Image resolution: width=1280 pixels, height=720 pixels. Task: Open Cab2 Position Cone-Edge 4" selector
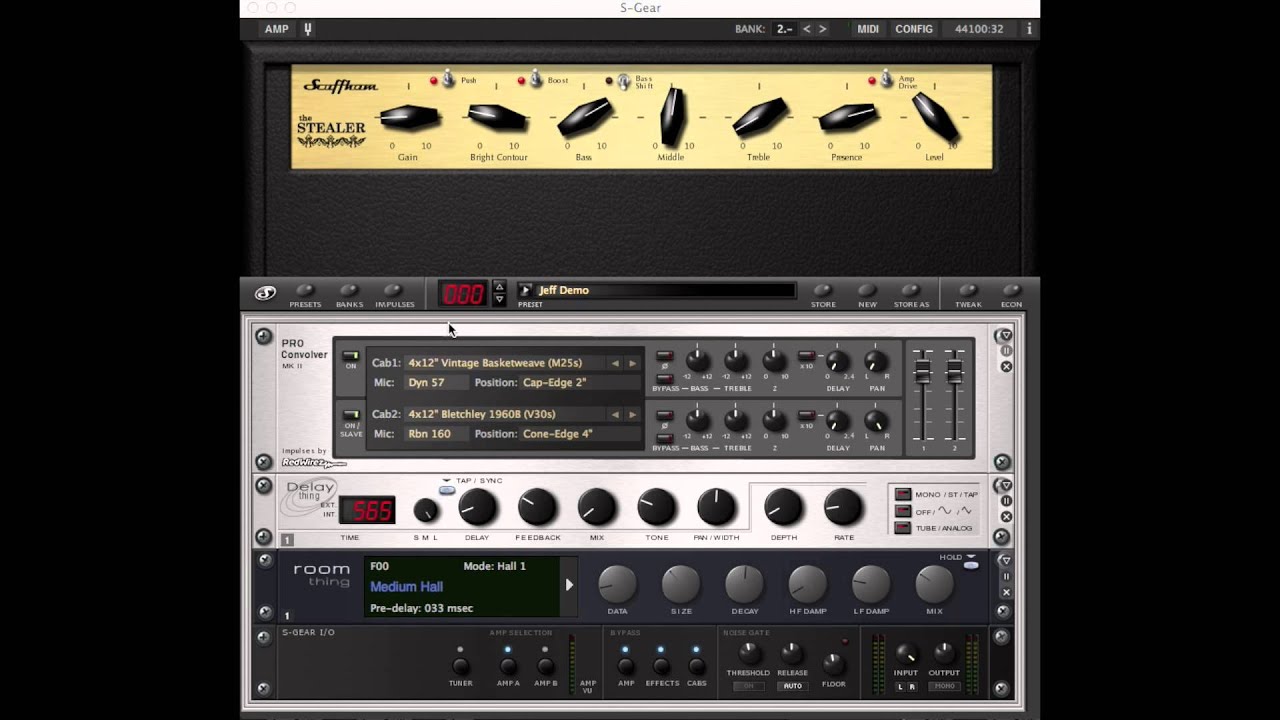[578, 434]
